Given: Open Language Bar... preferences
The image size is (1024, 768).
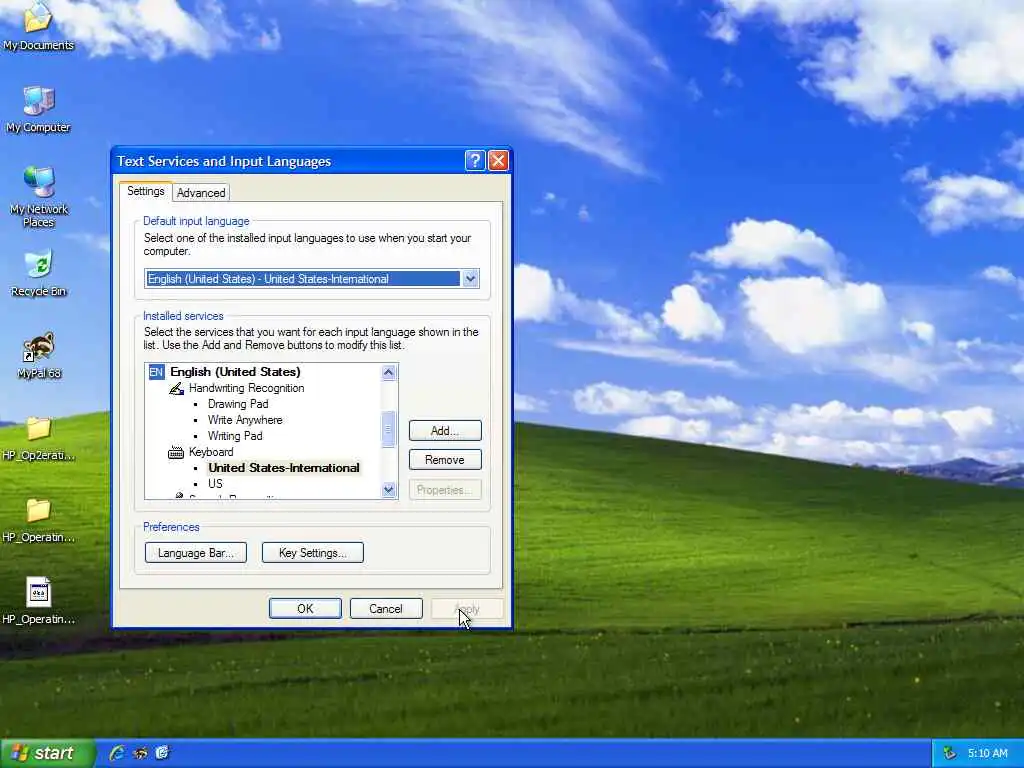Looking at the screenshot, I should pyautogui.click(x=195, y=553).
